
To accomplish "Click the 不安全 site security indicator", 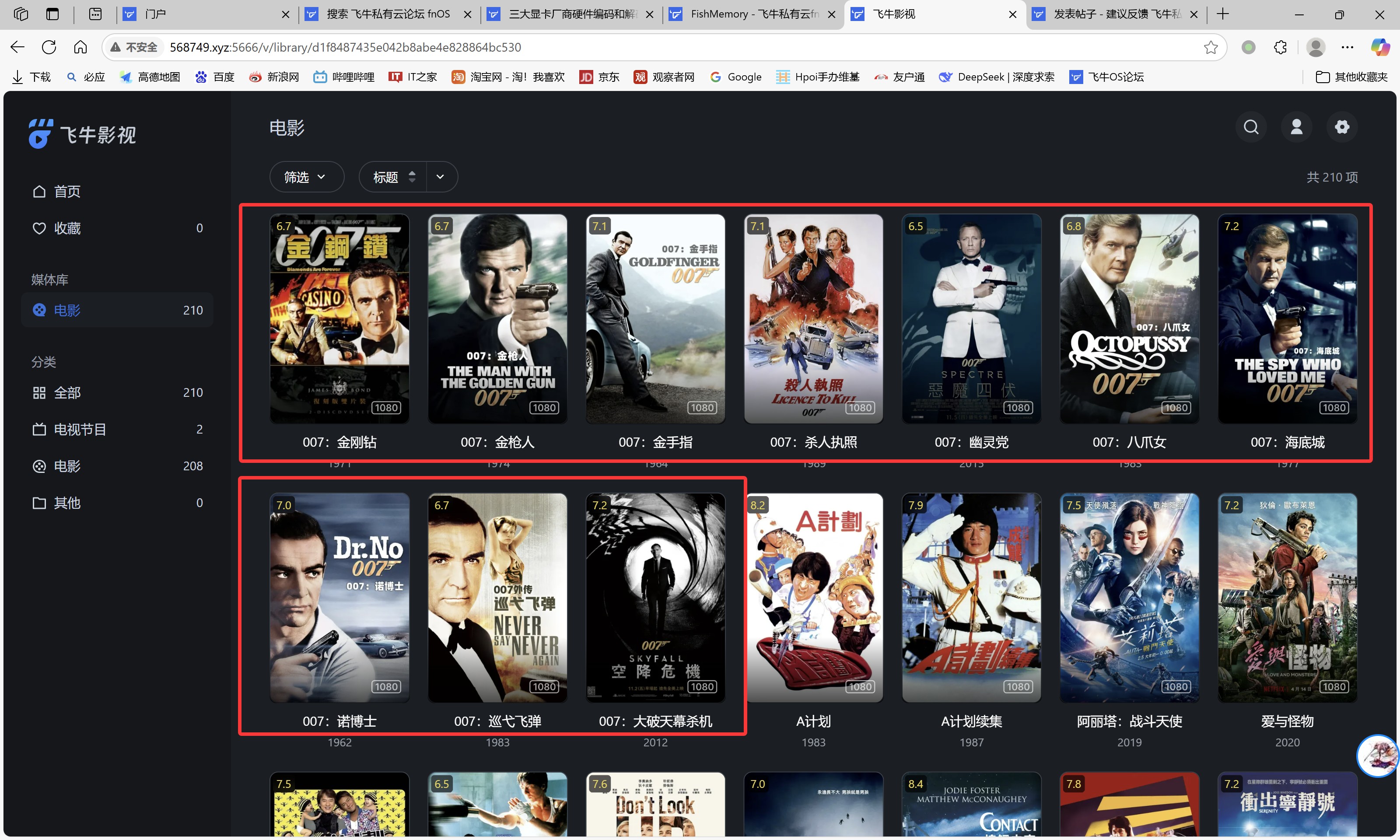I will point(134,47).
